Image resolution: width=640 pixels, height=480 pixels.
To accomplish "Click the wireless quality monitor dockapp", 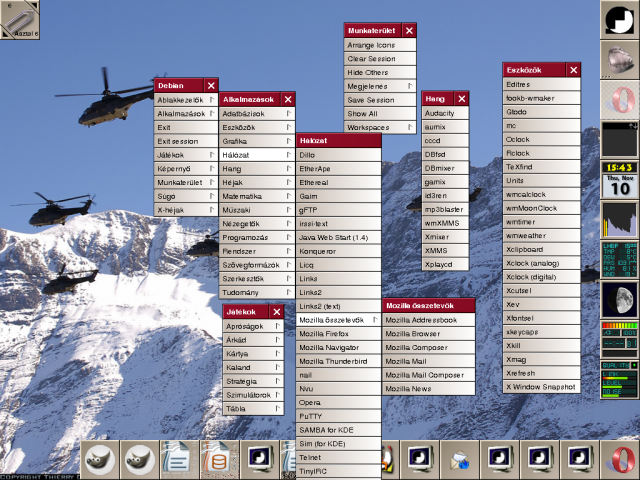I will pyautogui.click(x=620, y=380).
